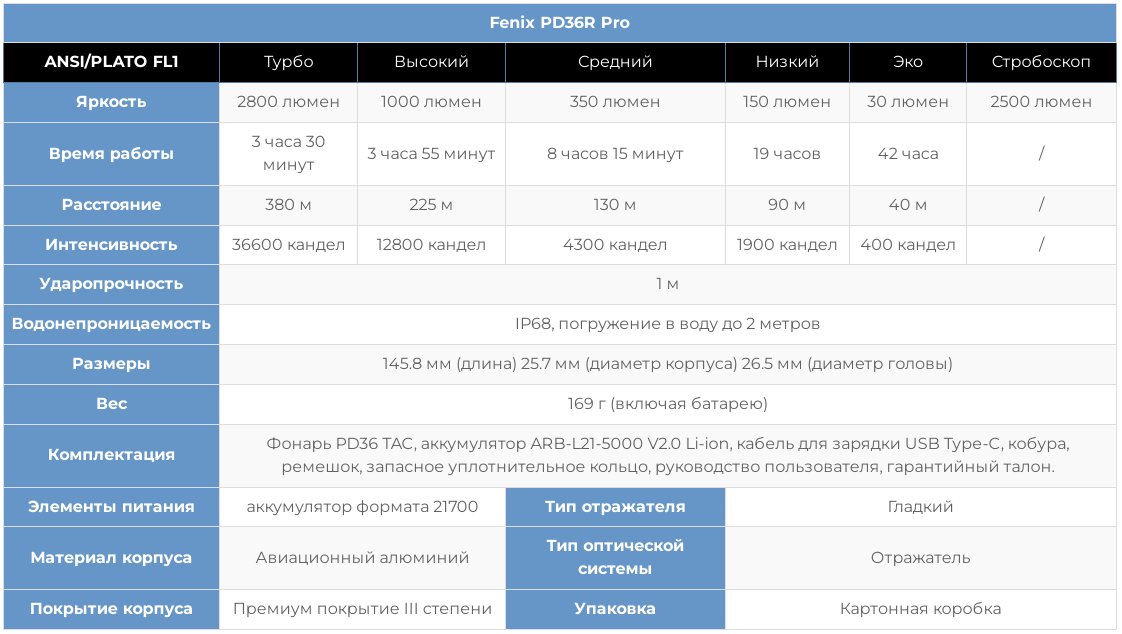The width and height of the screenshot is (1122, 634).
Task: Select the Авиационный алюминий material cell
Action: point(362,558)
